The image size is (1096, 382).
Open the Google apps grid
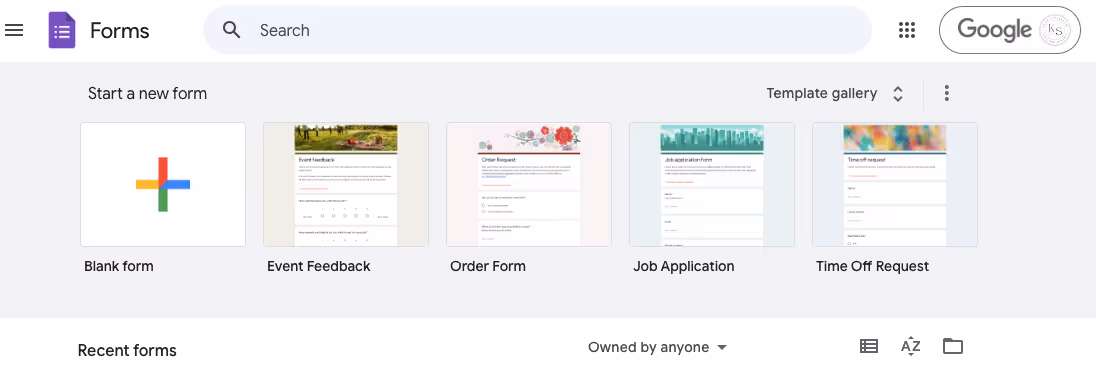[907, 30]
